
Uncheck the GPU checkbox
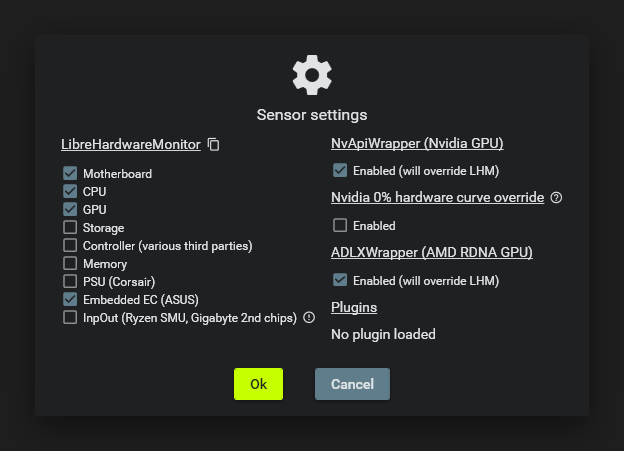pyautogui.click(x=70, y=209)
